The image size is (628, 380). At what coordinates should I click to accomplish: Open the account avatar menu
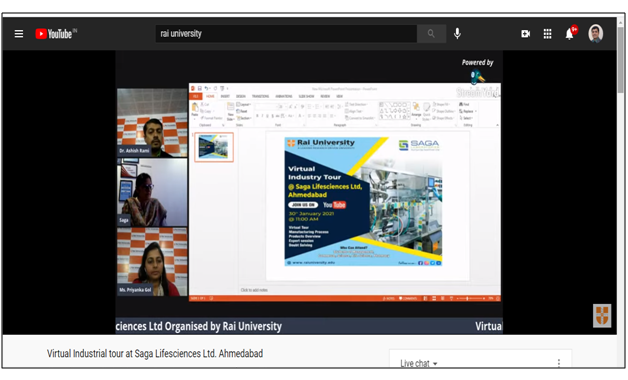point(596,34)
